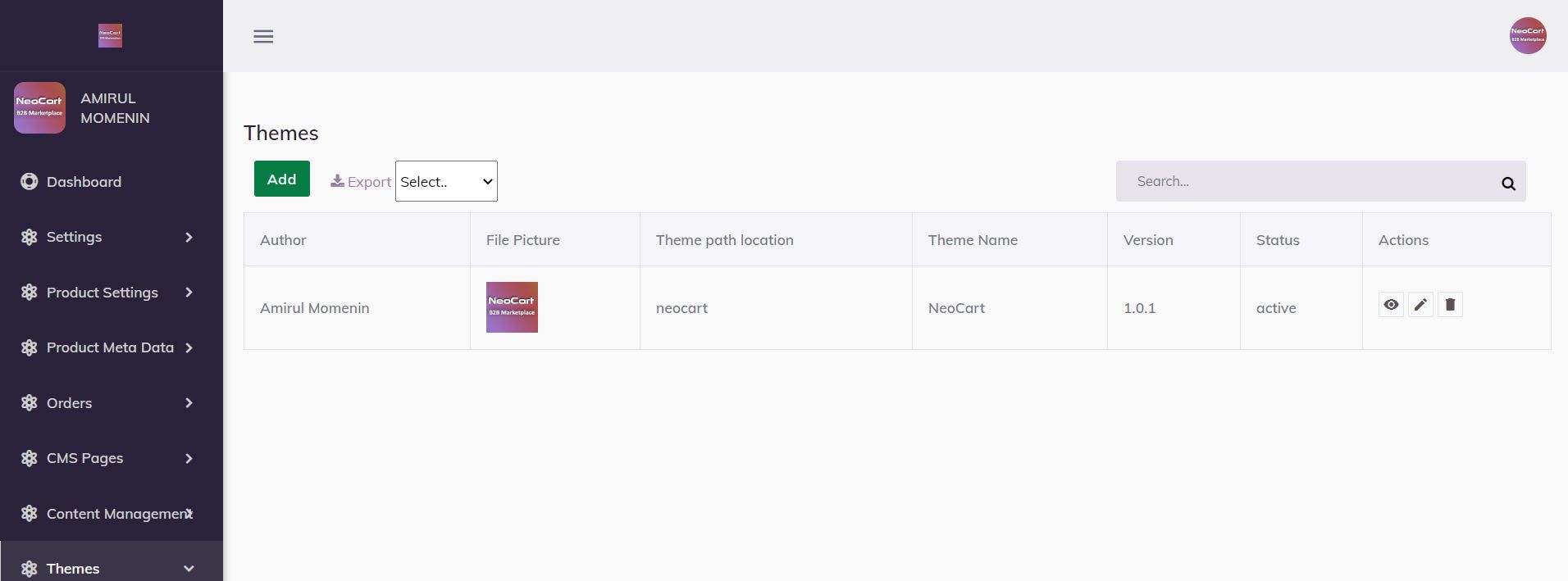Click the Dashboard icon in sidebar
This screenshot has width=1568, height=581.
pyautogui.click(x=30, y=182)
